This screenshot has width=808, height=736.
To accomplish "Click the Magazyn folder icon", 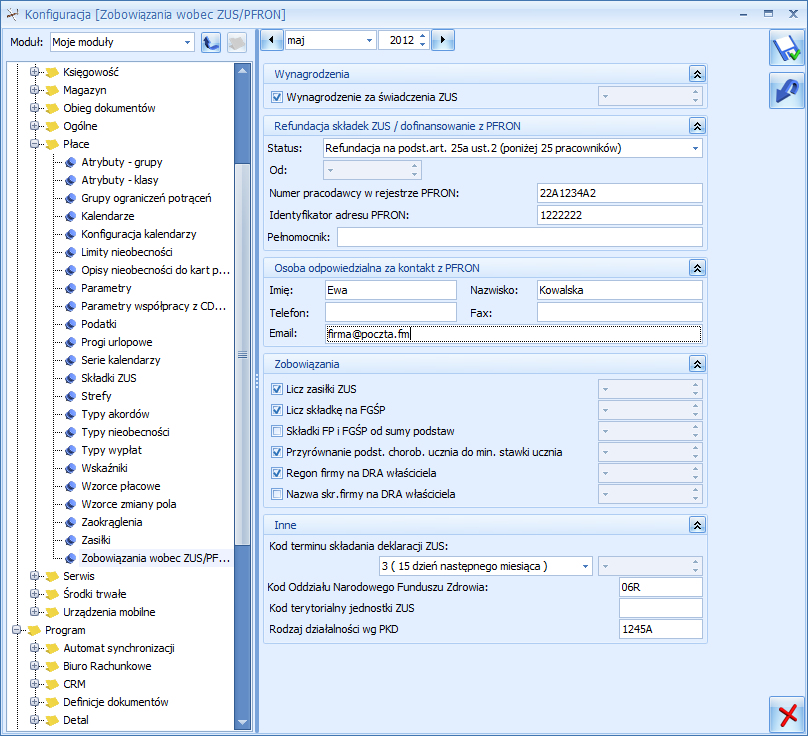I will (53, 90).
